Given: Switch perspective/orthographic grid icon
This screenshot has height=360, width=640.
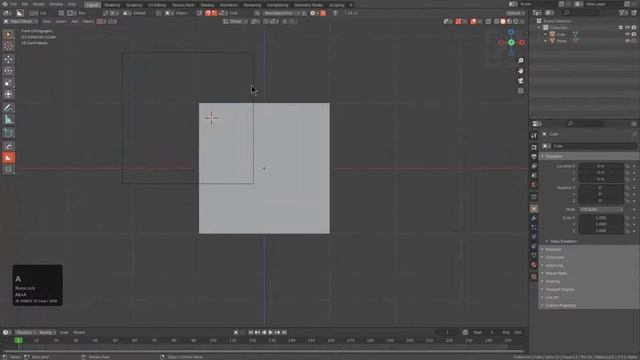Looking at the screenshot, I should 521,91.
